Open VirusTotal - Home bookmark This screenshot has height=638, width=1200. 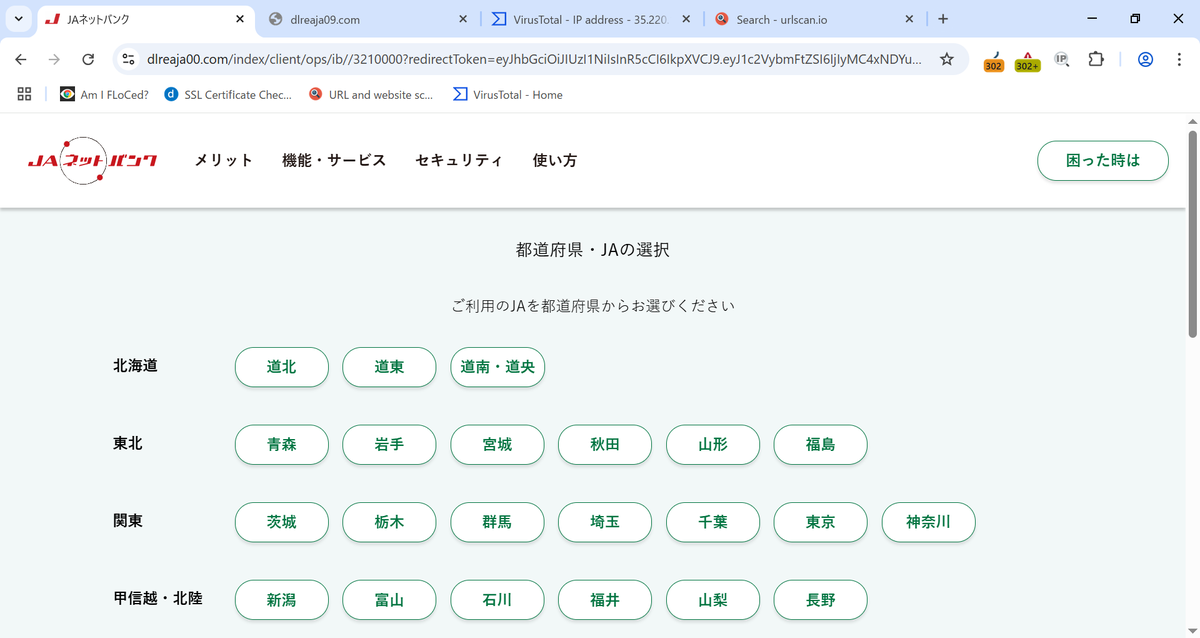click(x=508, y=94)
